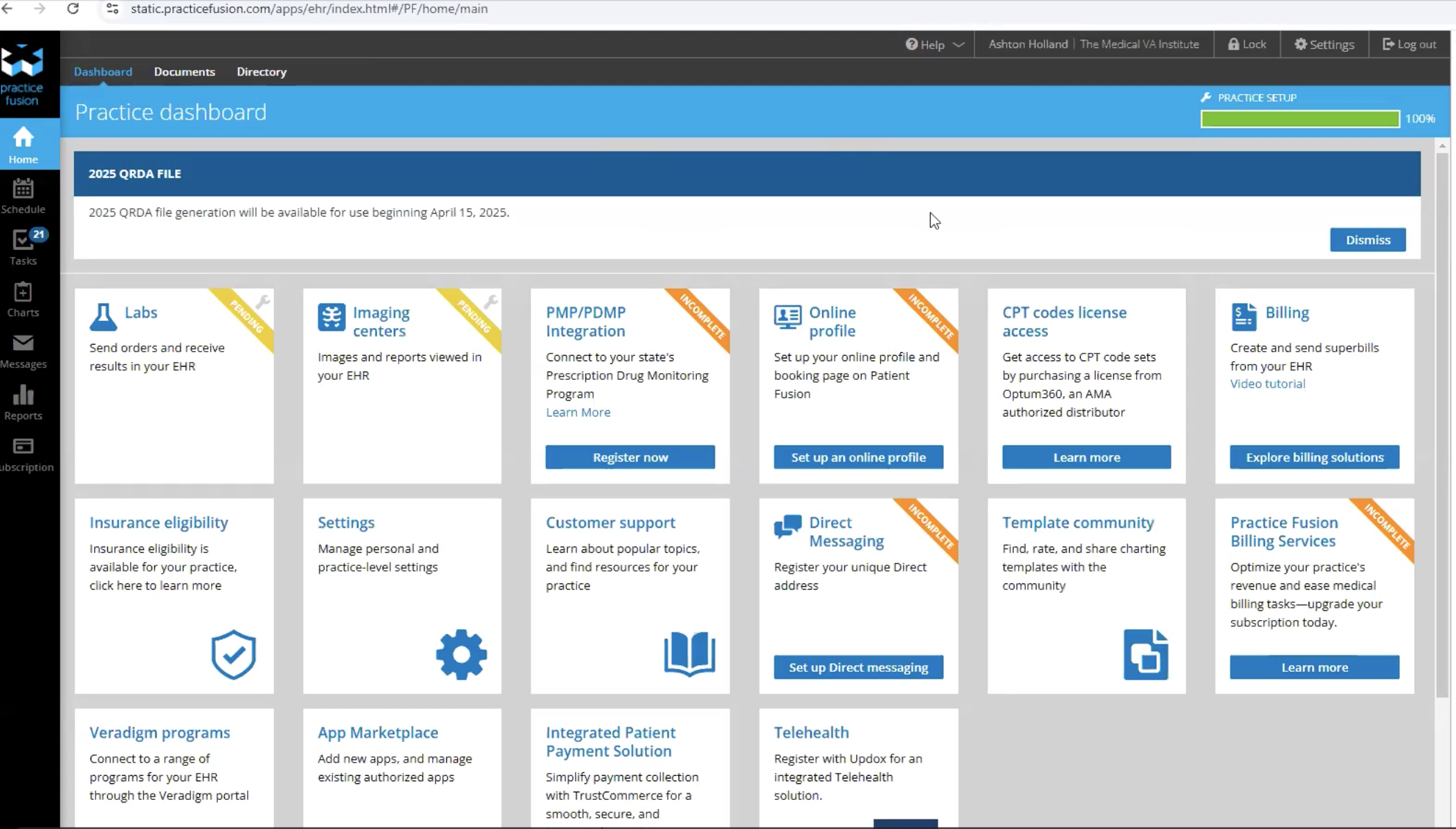This screenshot has width=1456, height=829.
Task: Reload the page in browser
Action: [x=73, y=9]
